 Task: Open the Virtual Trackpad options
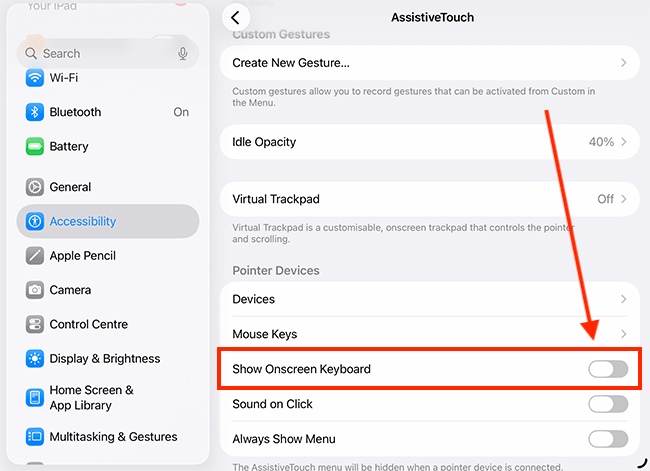coord(428,199)
